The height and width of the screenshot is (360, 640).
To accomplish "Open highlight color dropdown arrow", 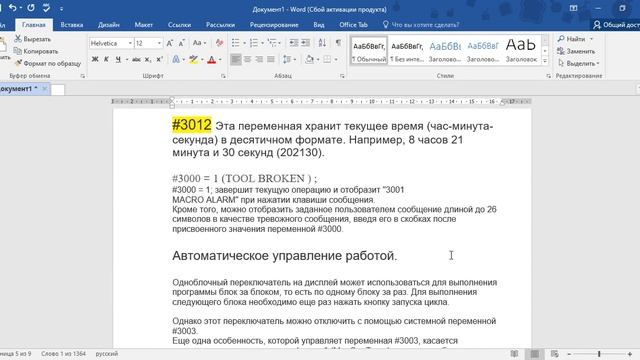I will (202, 60).
